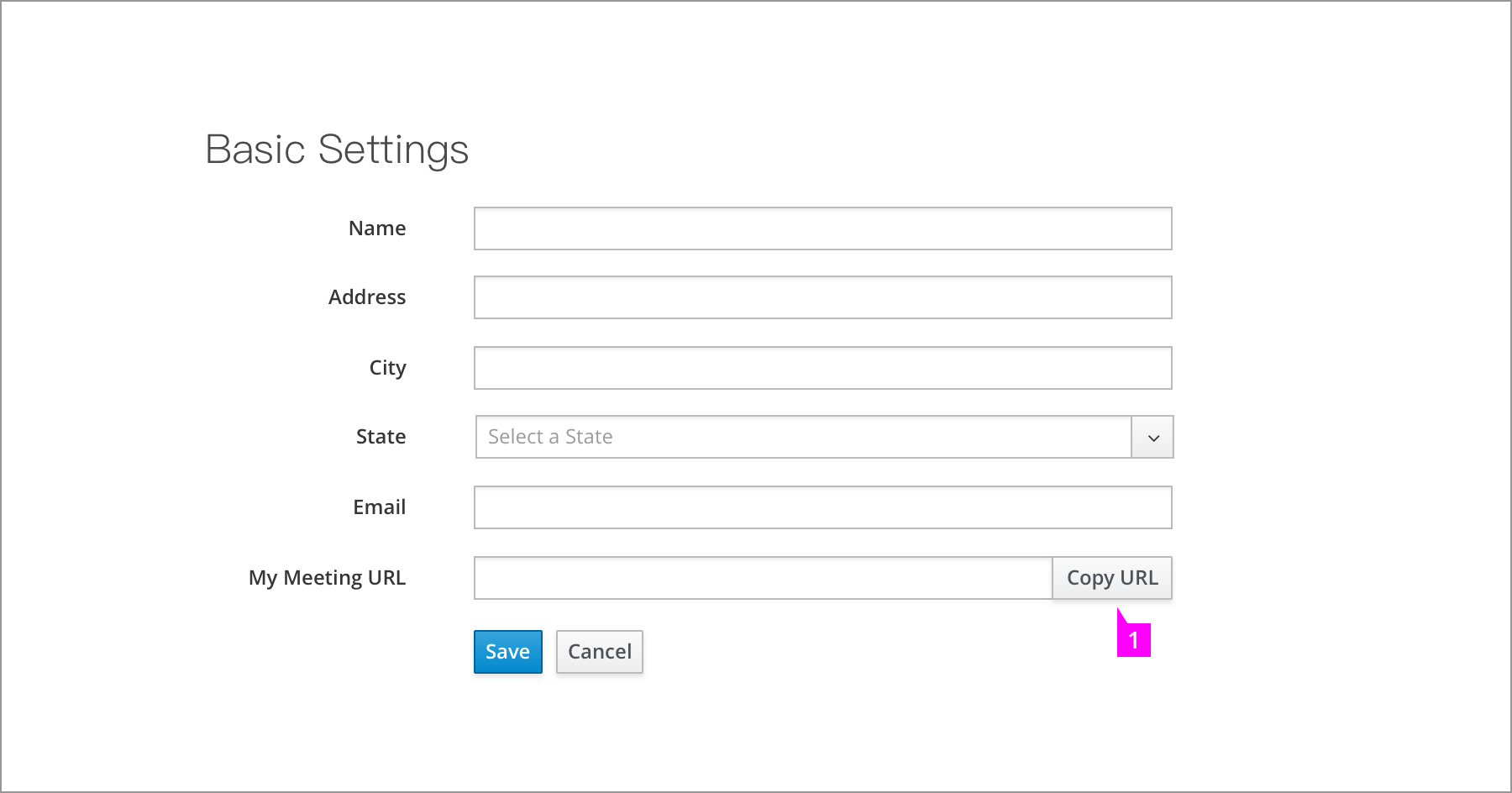Click the Name field label
This screenshot has height=793, width=1512.
coord(377,228)
